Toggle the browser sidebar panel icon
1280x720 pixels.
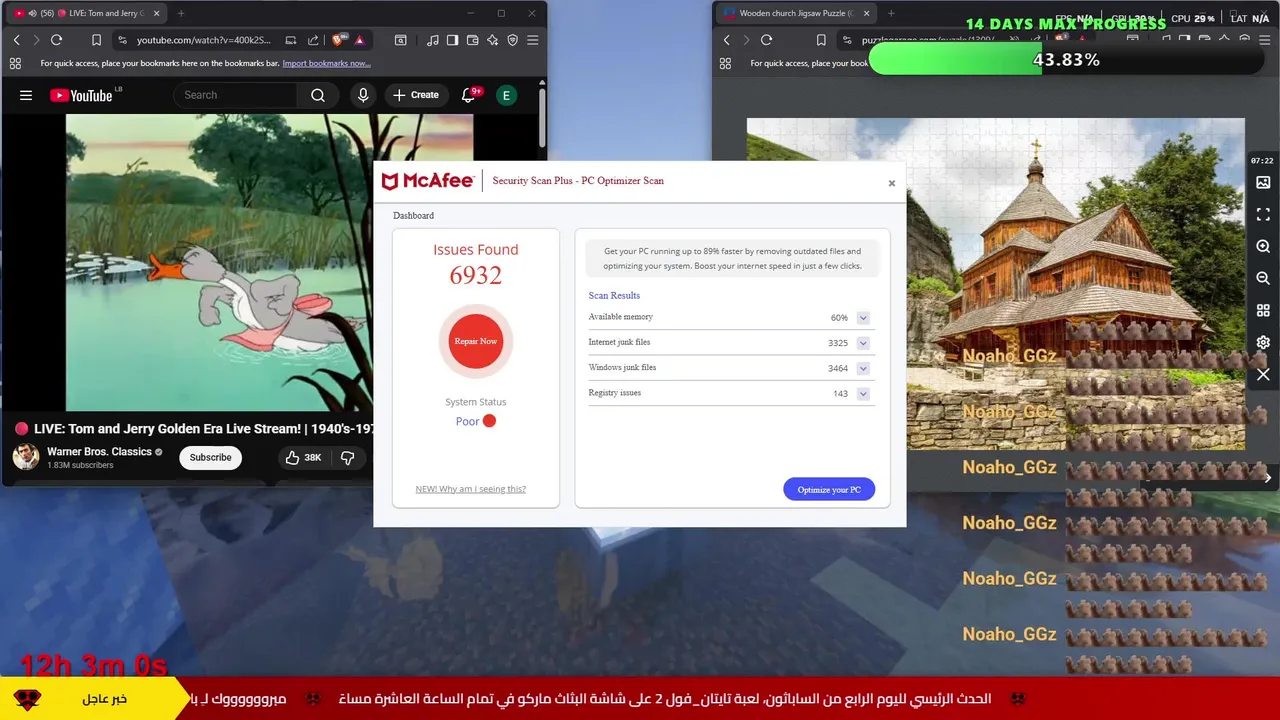pyautogui.click(x=452, y=40)
